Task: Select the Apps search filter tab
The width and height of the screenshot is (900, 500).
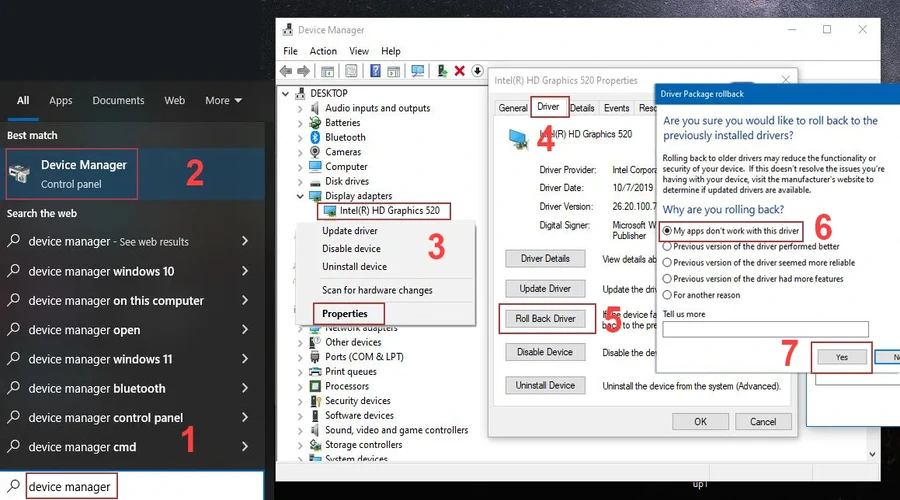Action: (60, 100)
